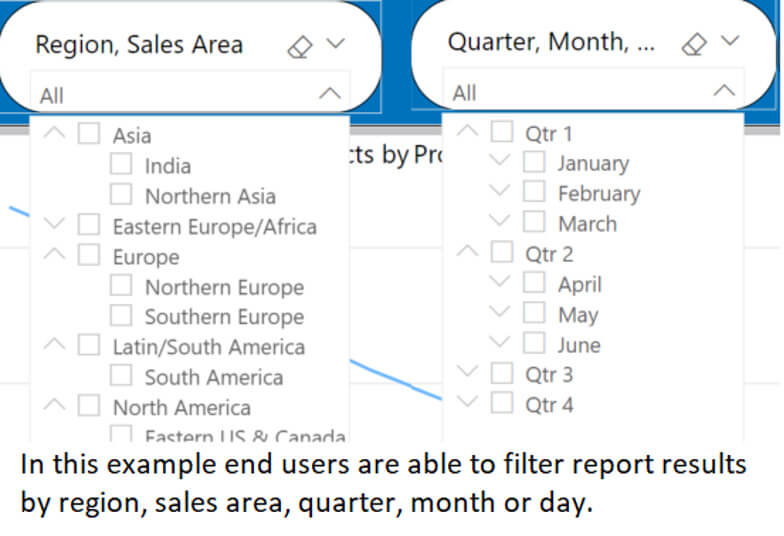Select the North America label
784x536 pixels.
(x=182, y=408)
